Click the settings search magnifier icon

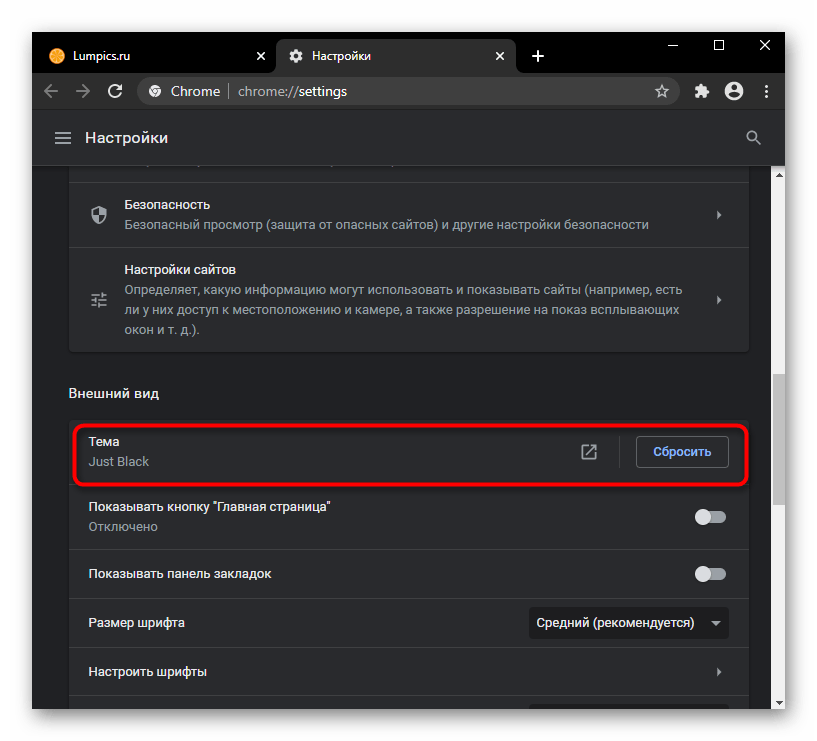pyautogui.click(x=754, y=138)
